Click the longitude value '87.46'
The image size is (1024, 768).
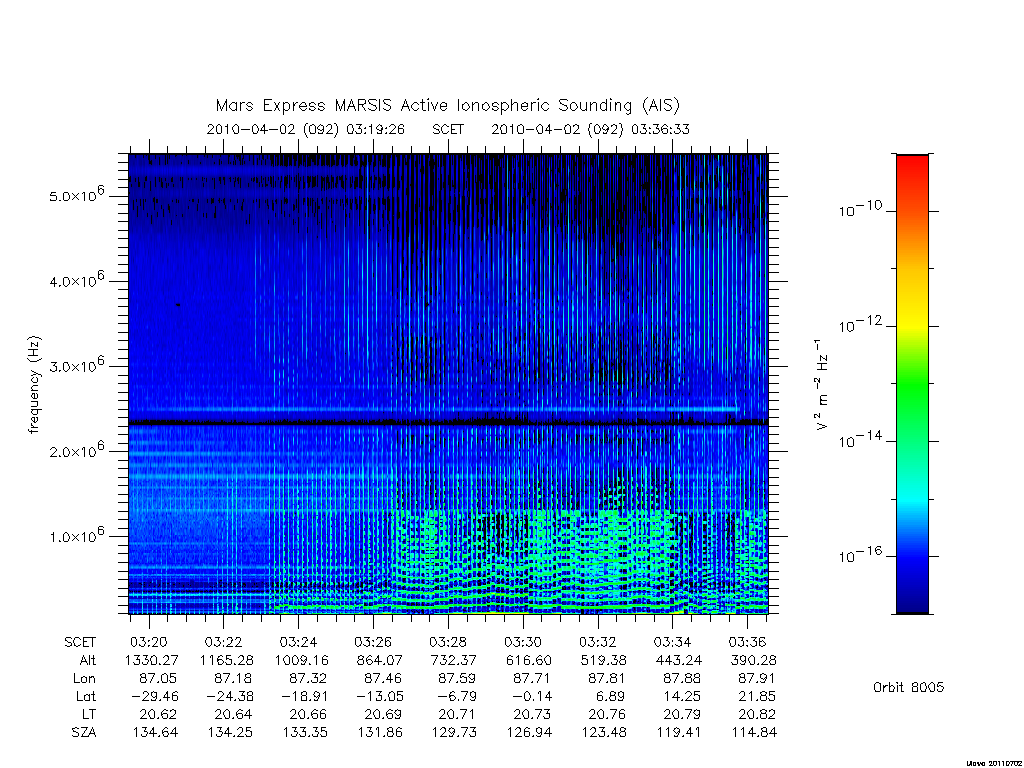(383, 679)
